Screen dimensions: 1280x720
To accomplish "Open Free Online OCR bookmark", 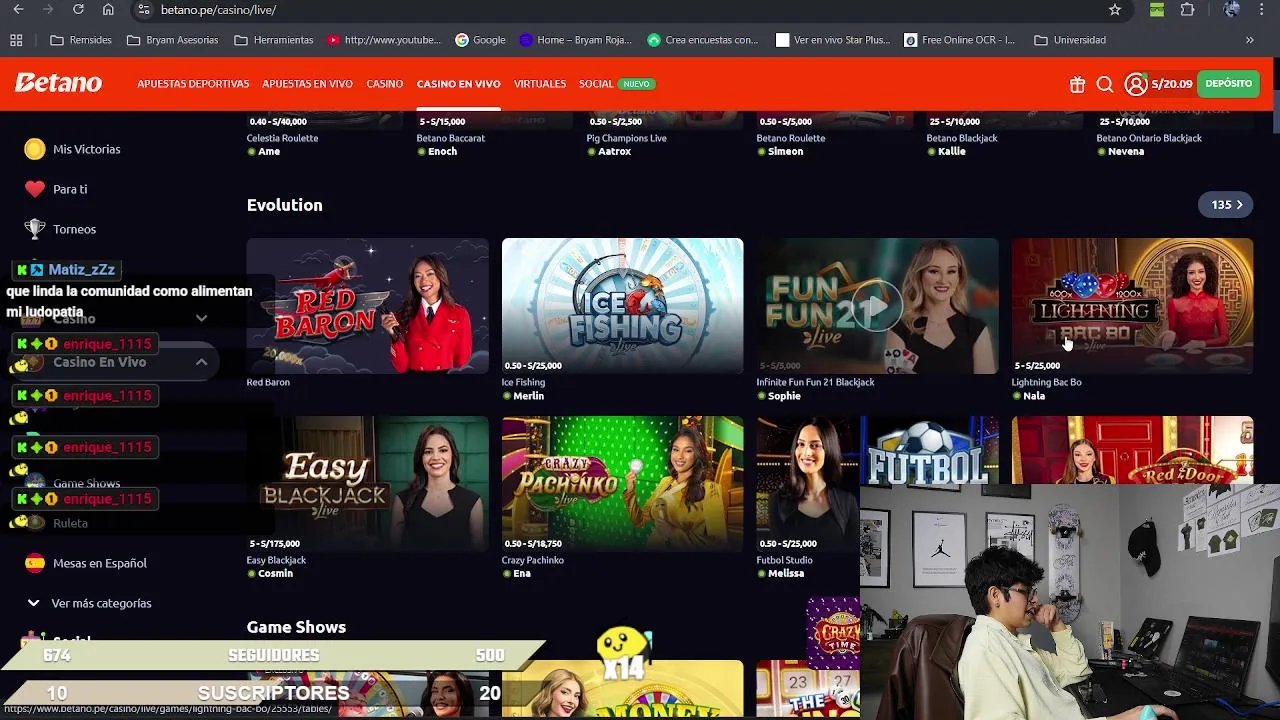I will click(959, 40).
